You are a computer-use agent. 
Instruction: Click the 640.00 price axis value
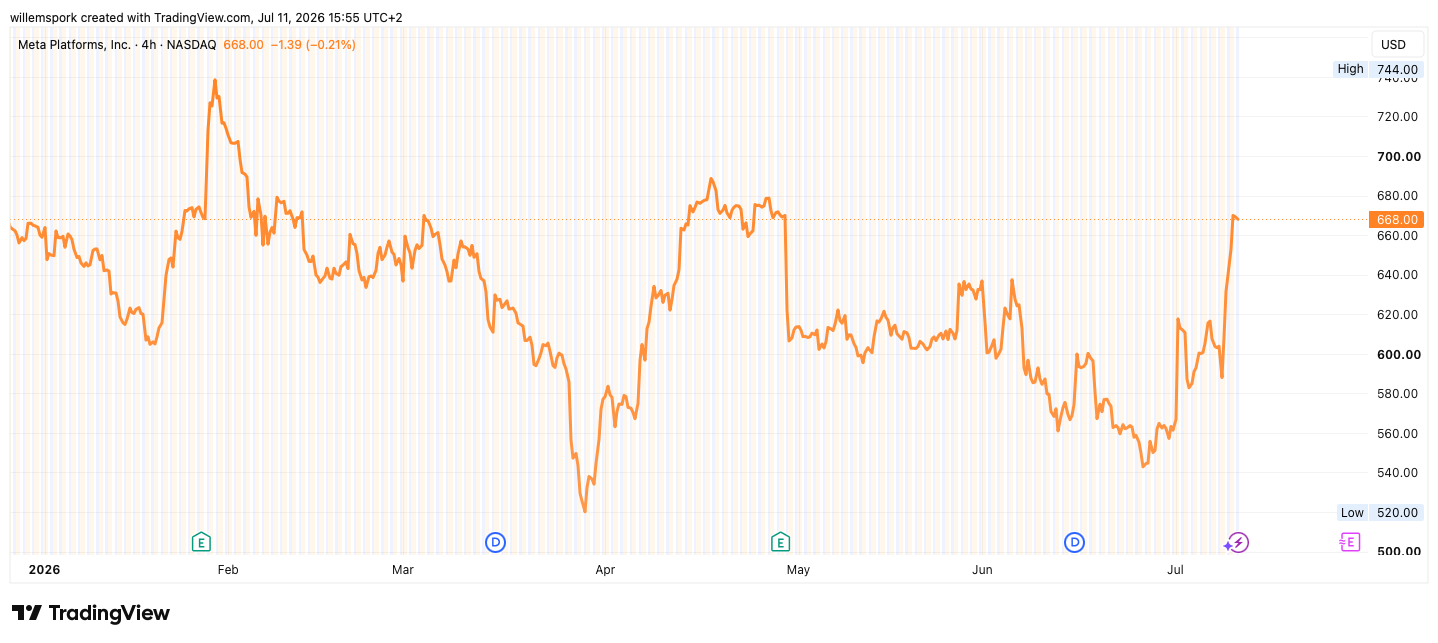point(1397,275)
